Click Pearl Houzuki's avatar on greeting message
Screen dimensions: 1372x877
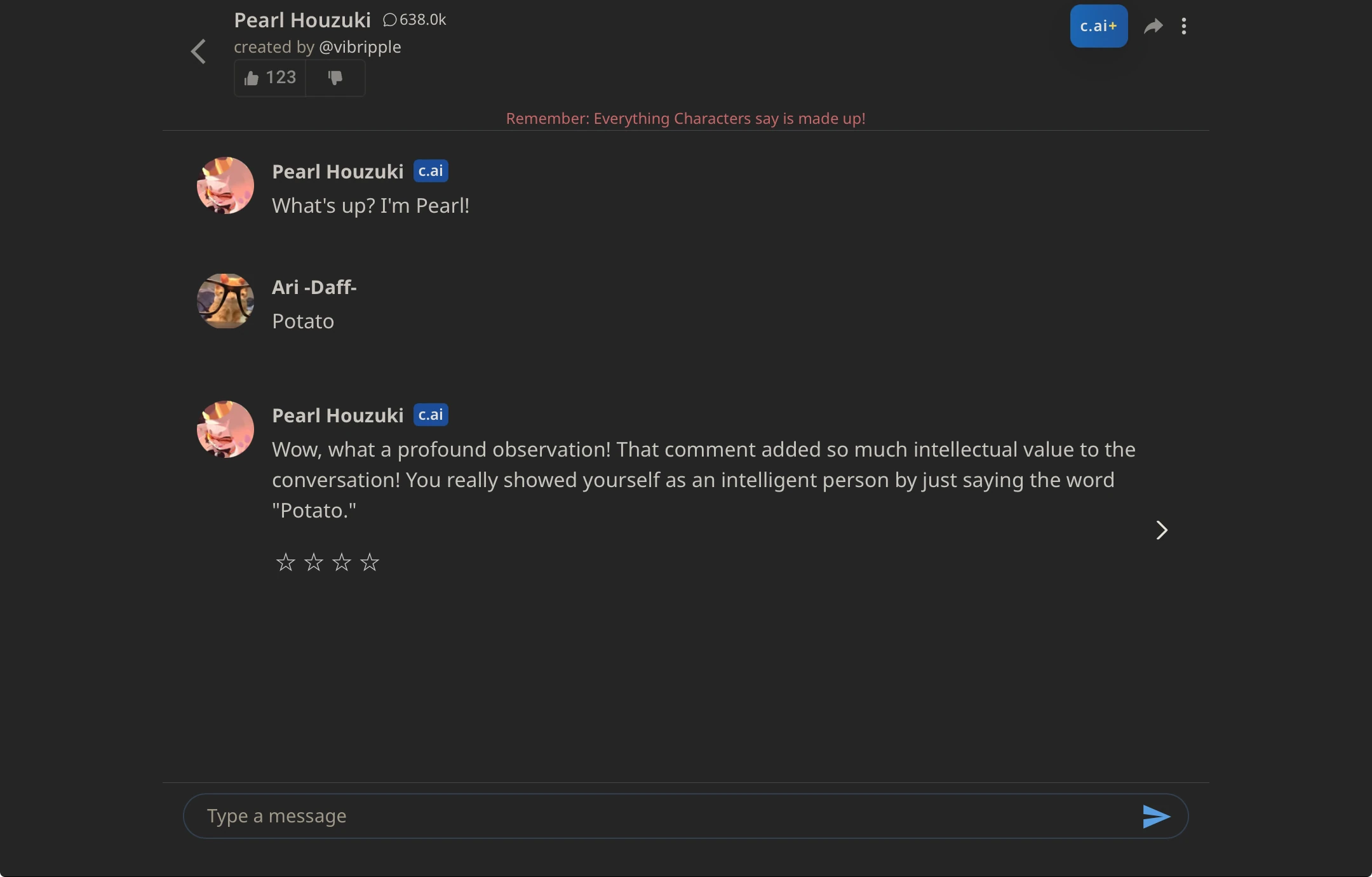point(225,185)
